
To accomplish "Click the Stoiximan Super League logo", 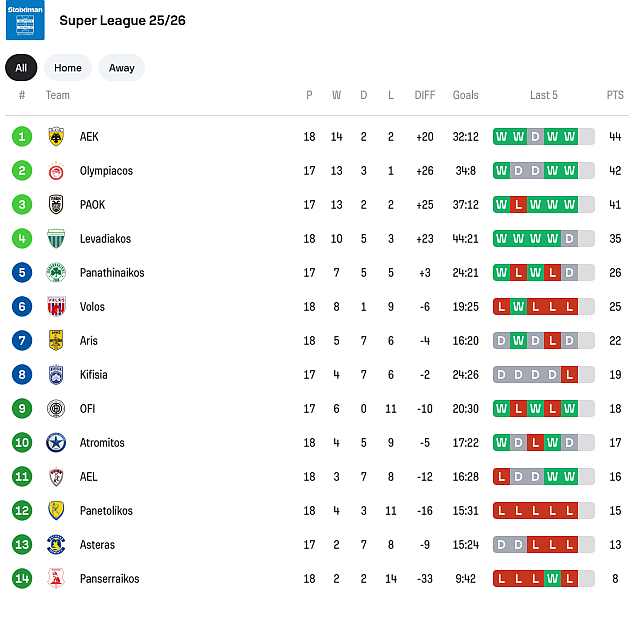I will click(25, 20).
